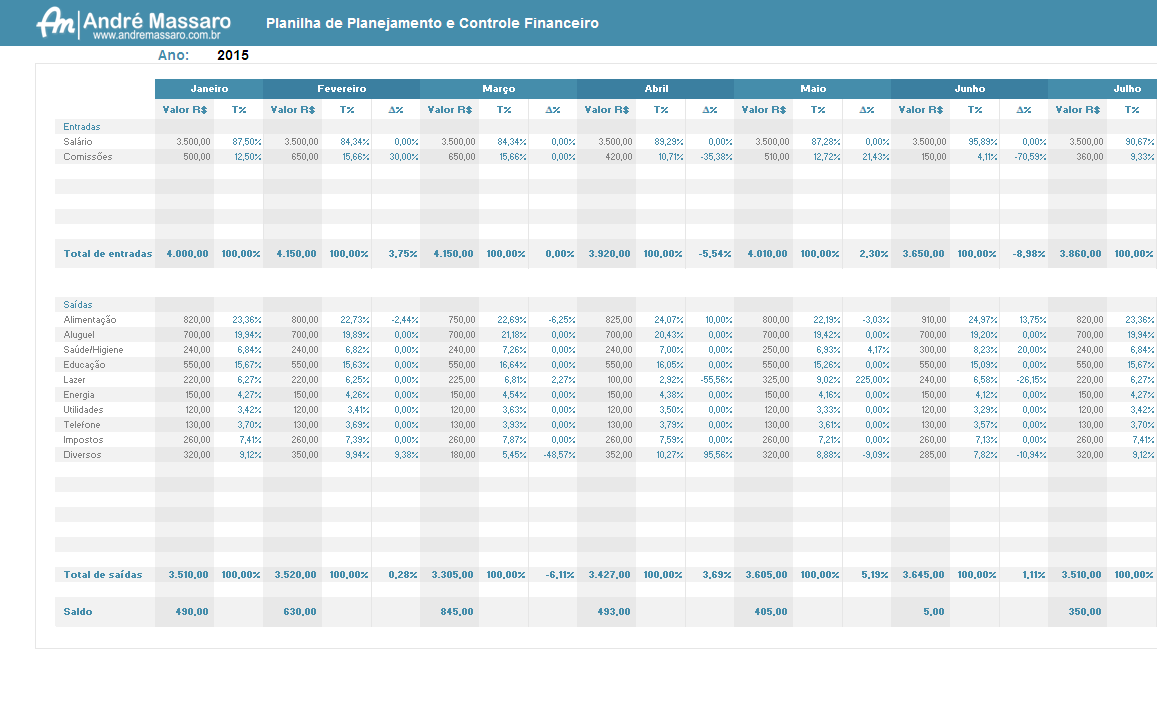Click the Abril month header
1157x702 pixels.
[656, 89]
